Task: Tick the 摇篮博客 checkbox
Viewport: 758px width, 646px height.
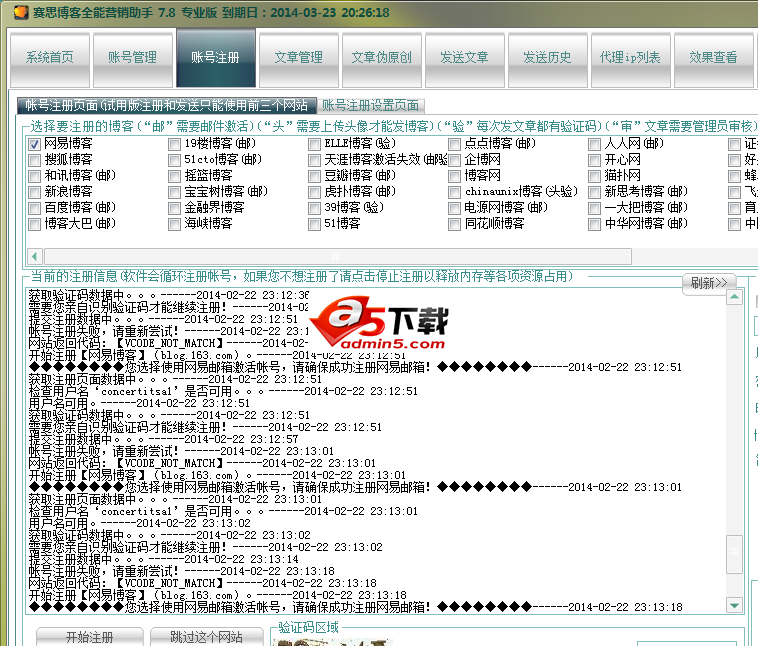Action: pyautogui.click(x=174, y=176)
